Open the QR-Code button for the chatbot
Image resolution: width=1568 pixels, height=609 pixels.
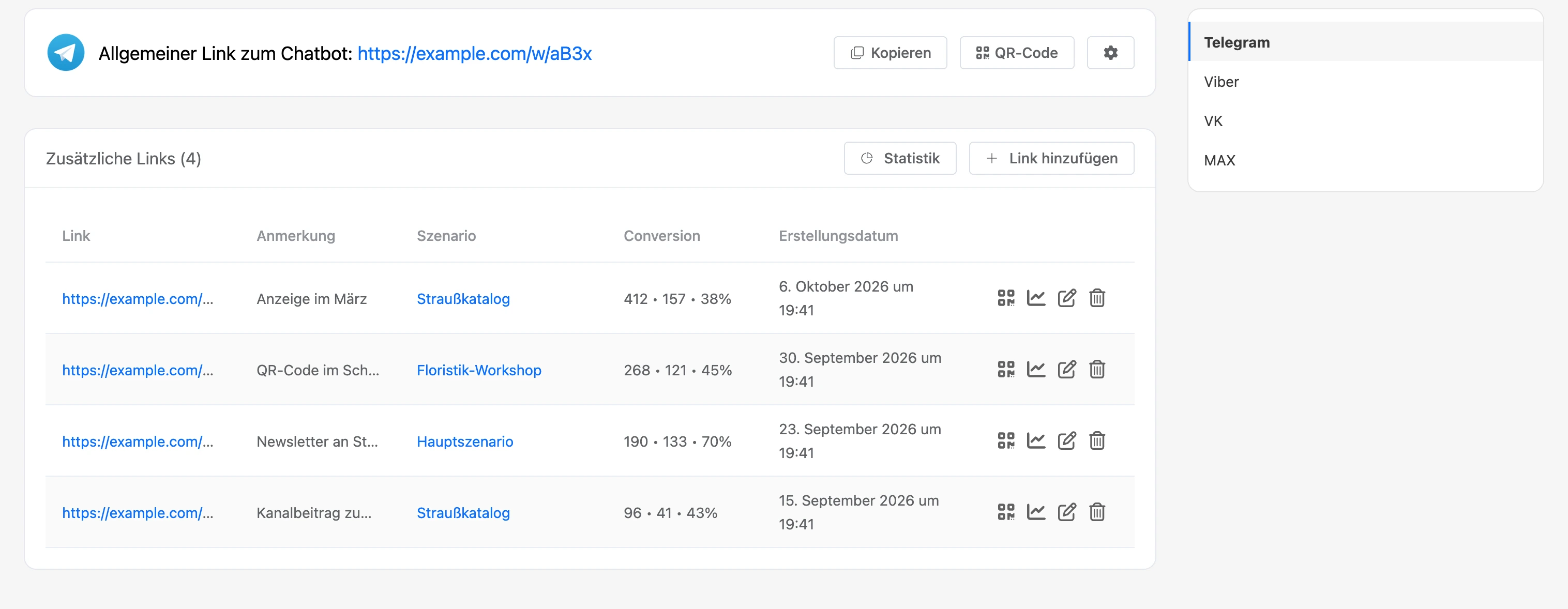pyautogui.click(x=1017, y=53)
